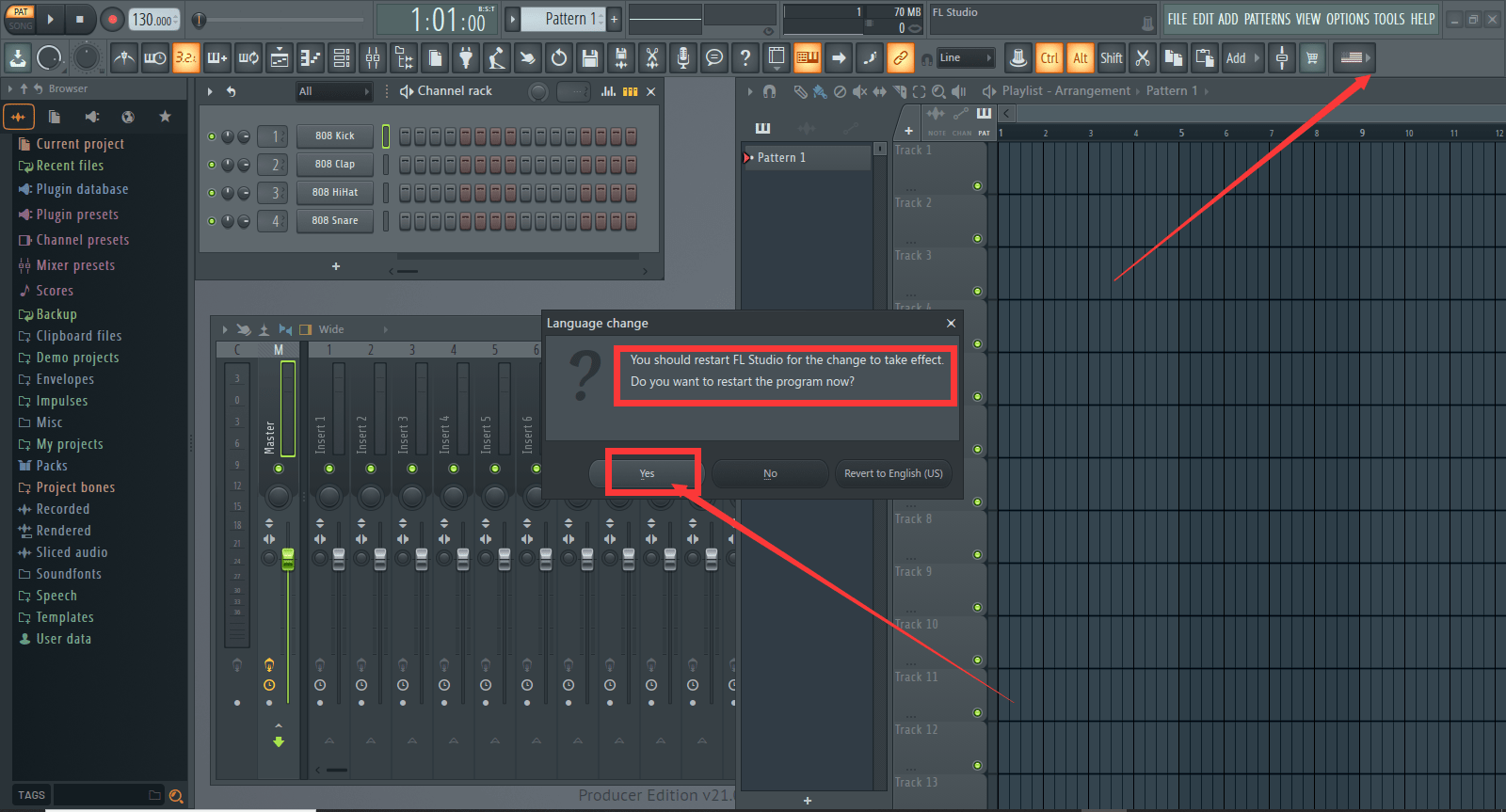Open the VIEW menu
Image resolution: width=1506 pixels, height=812 pixels.
click(1308, 19)
